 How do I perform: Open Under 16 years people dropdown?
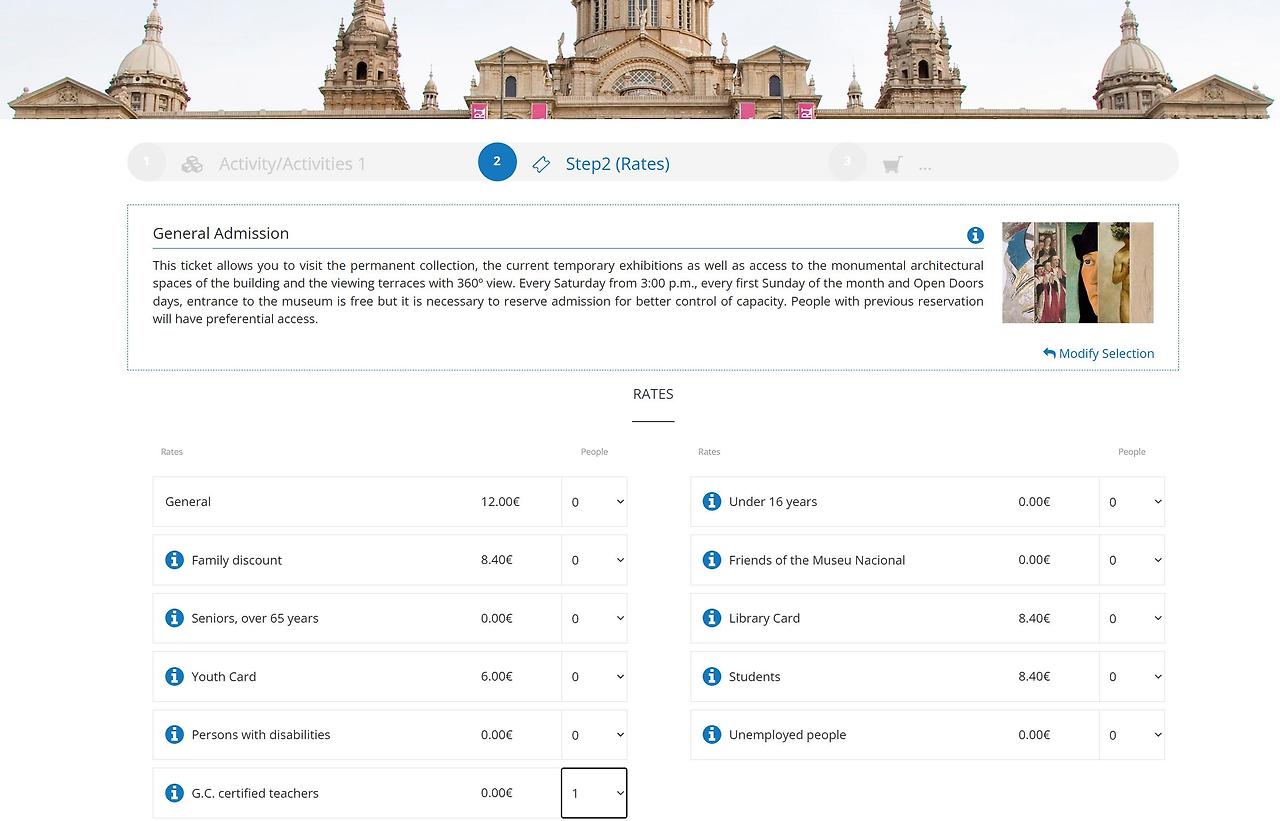[x=1132, y=502]
